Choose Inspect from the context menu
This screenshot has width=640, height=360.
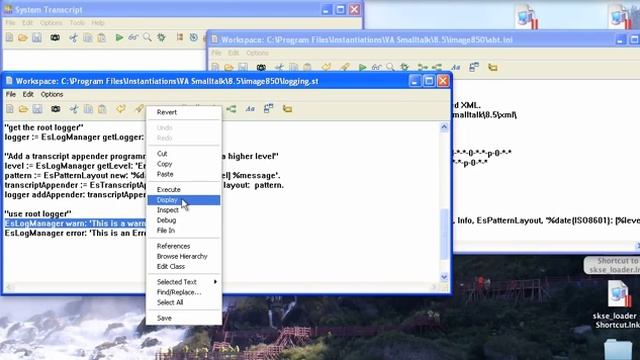184,210
